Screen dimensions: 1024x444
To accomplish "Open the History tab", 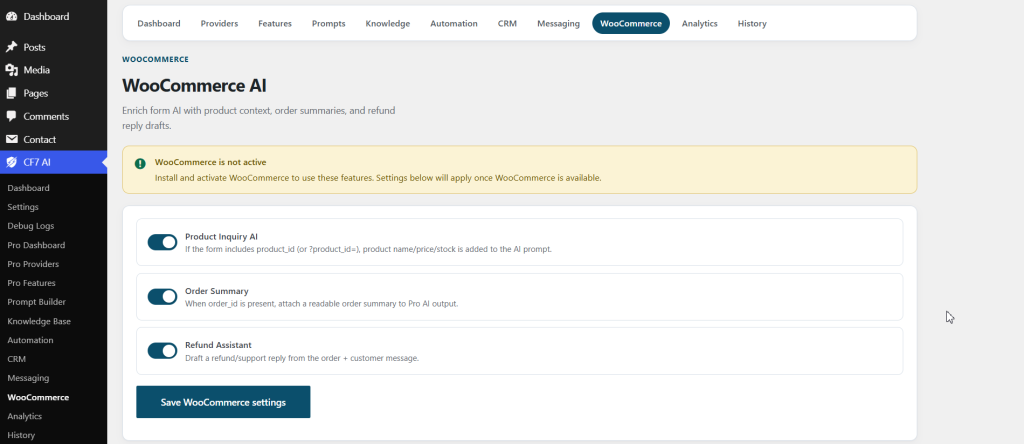I will 752,24.
